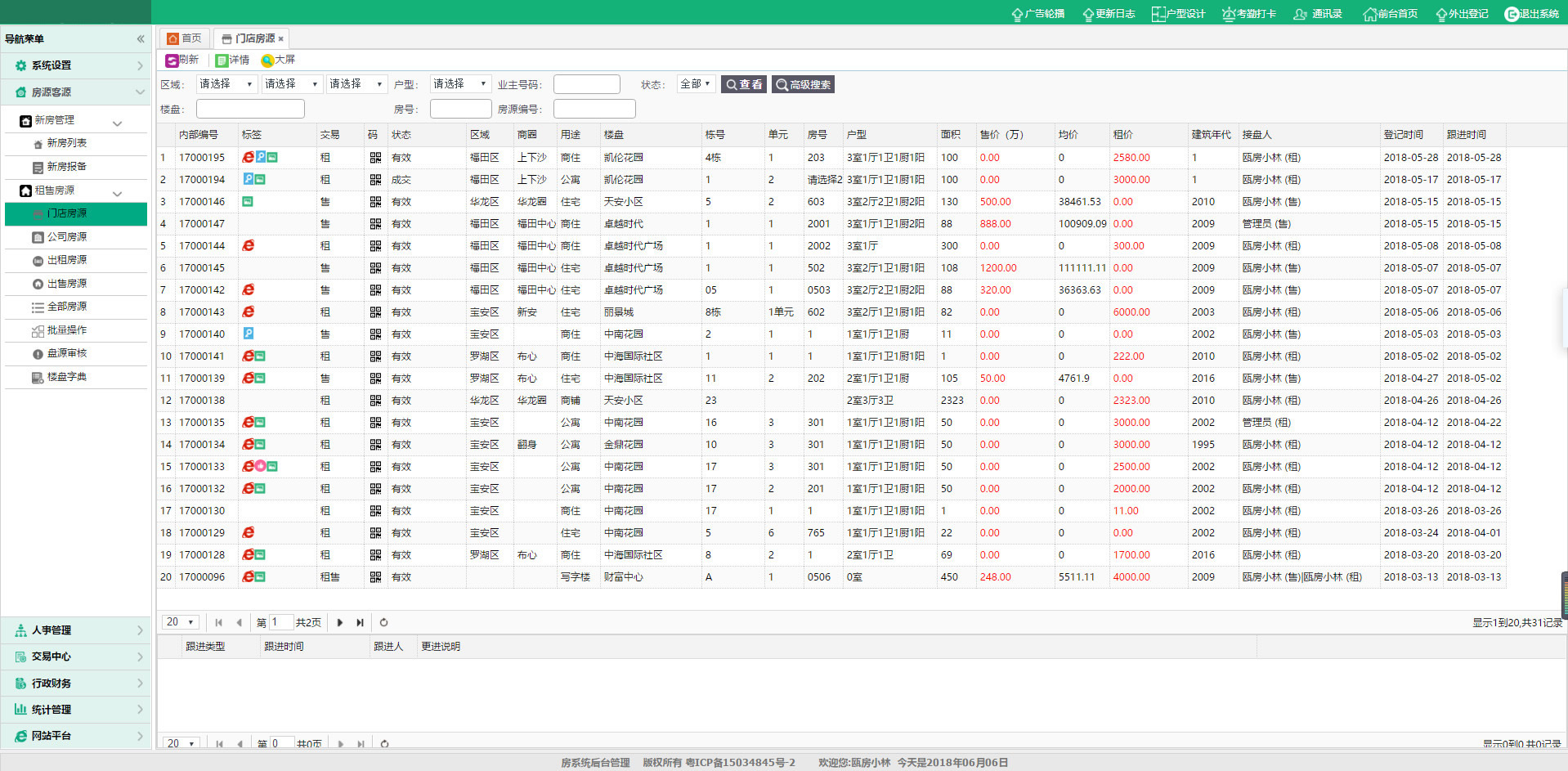Sort by the 租价 column header
Screen dimensions: 1568x771
1147,135
